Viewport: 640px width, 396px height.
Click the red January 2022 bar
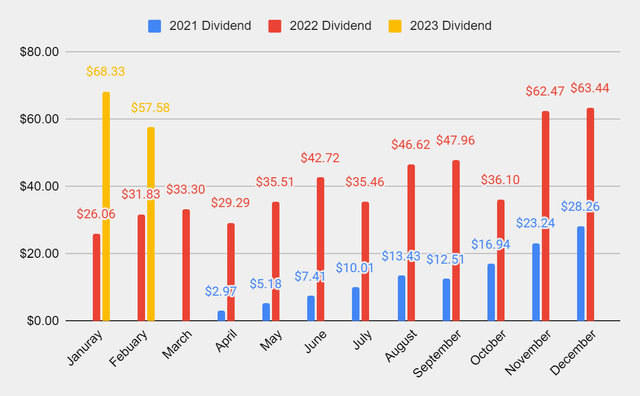pyautogui.click(x=96, y=277)
